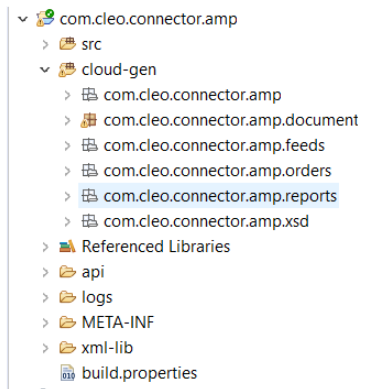Expand the com.cleo.connector.amp.xsd package arrow

[68, 222]
